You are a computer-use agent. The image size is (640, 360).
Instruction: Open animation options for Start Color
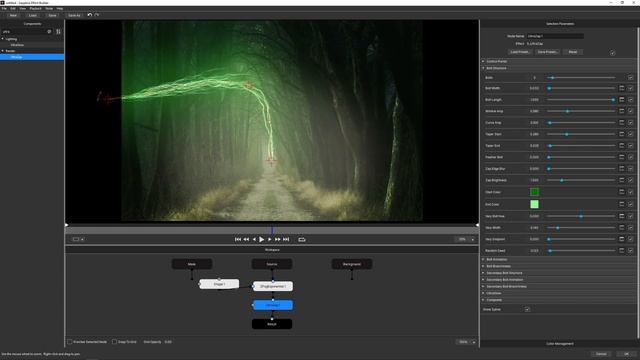[x=622, y=192]
